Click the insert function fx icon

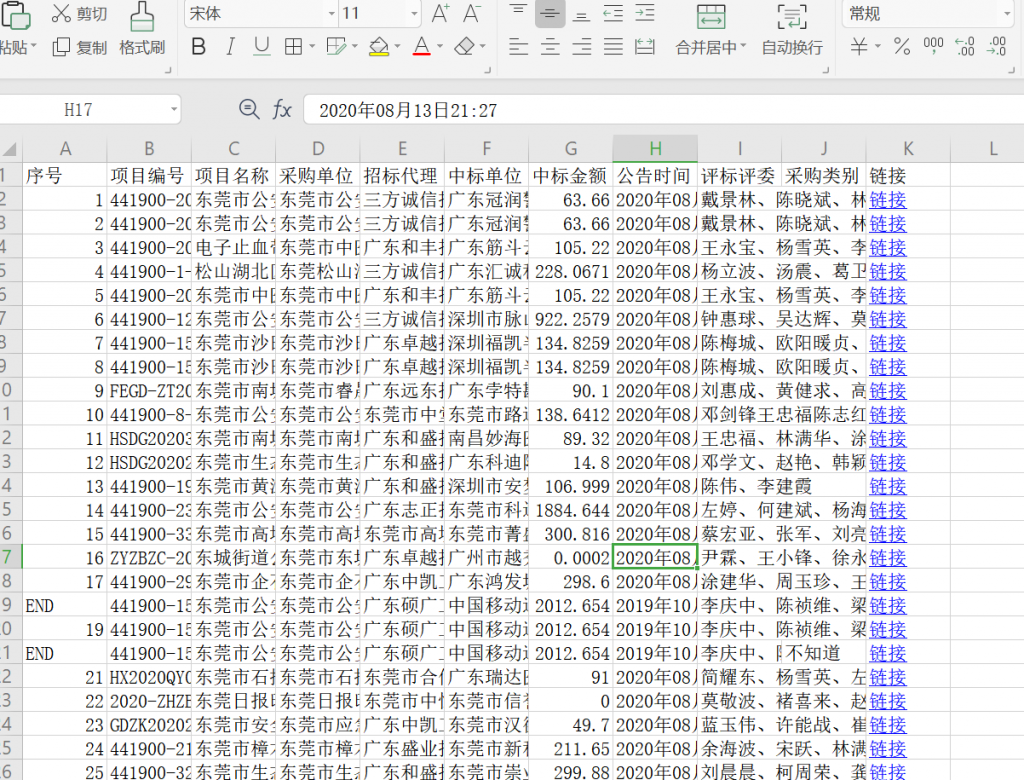pyautogui.click(x=283, y=109)
